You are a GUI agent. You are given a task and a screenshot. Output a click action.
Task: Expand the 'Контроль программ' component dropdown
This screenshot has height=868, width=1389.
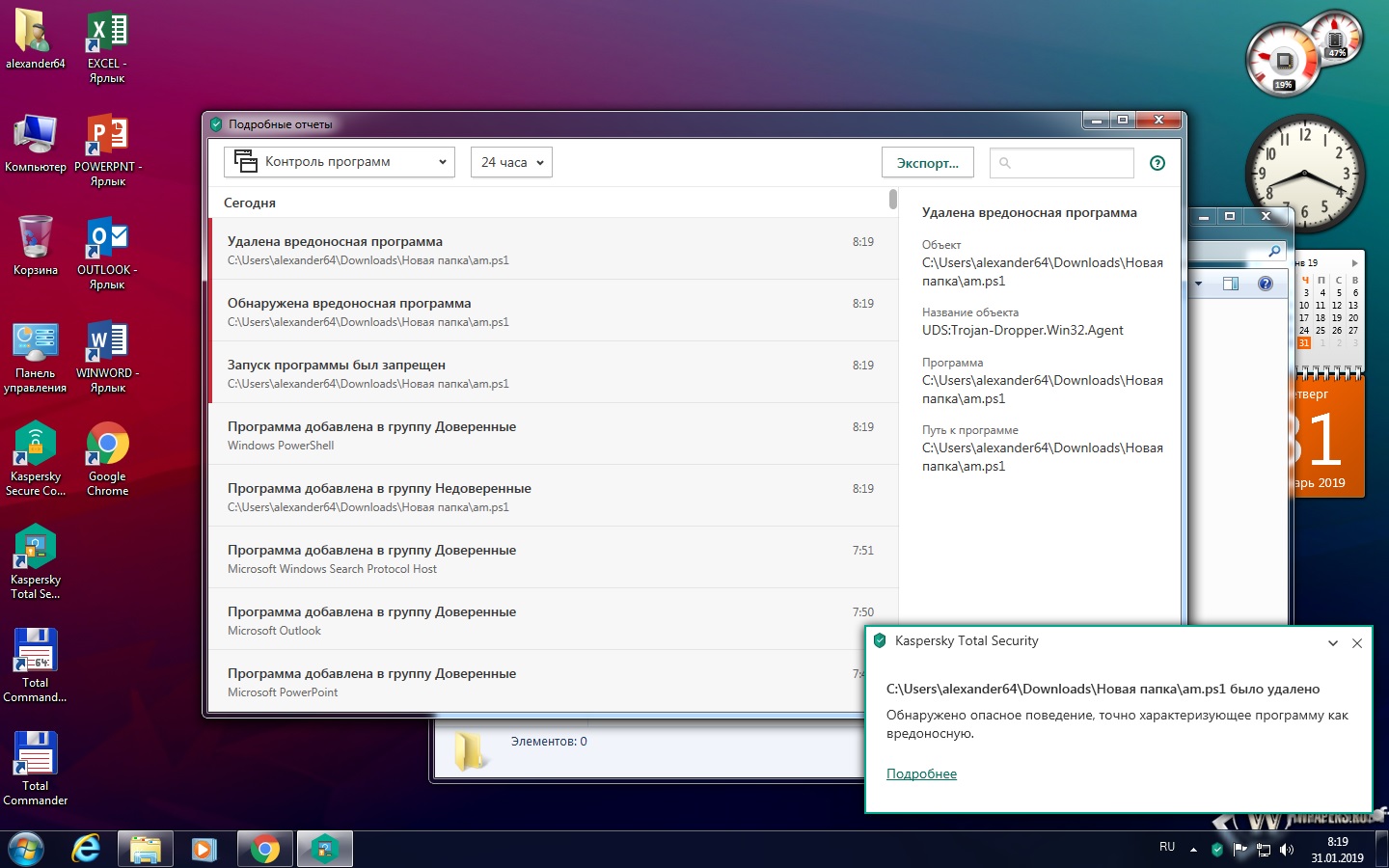[x=339, y=162]
